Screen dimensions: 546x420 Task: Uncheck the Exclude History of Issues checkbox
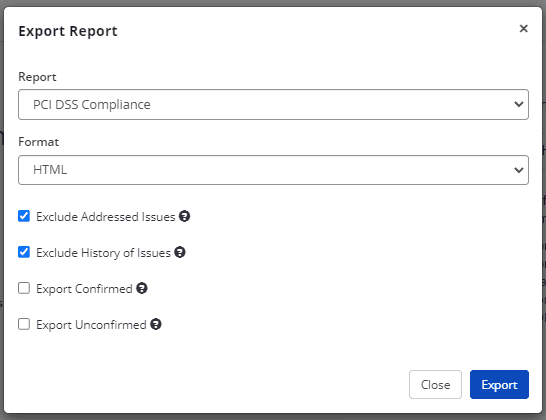[24, 252]
